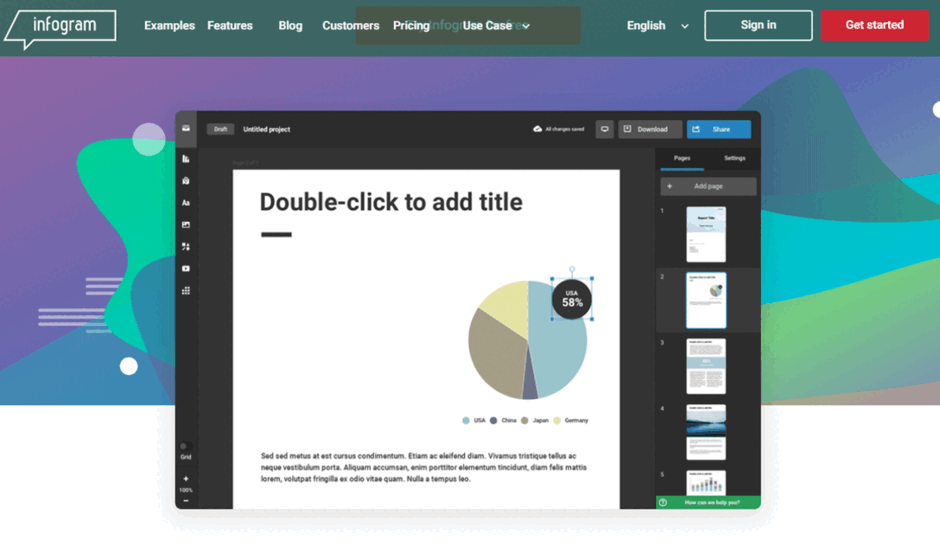Expand the Use Cases dropdown chevron
This screenshot has width=940, height=551.
click(x=526, y=26)
